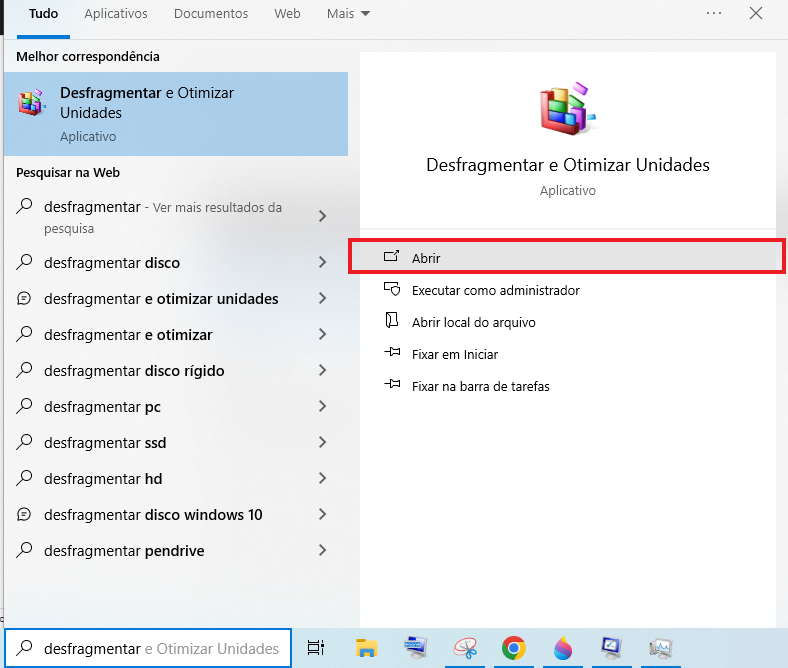Screen dimensions: 788x668
Task: Switch to the Aplicativos tab
Action: 116,14
